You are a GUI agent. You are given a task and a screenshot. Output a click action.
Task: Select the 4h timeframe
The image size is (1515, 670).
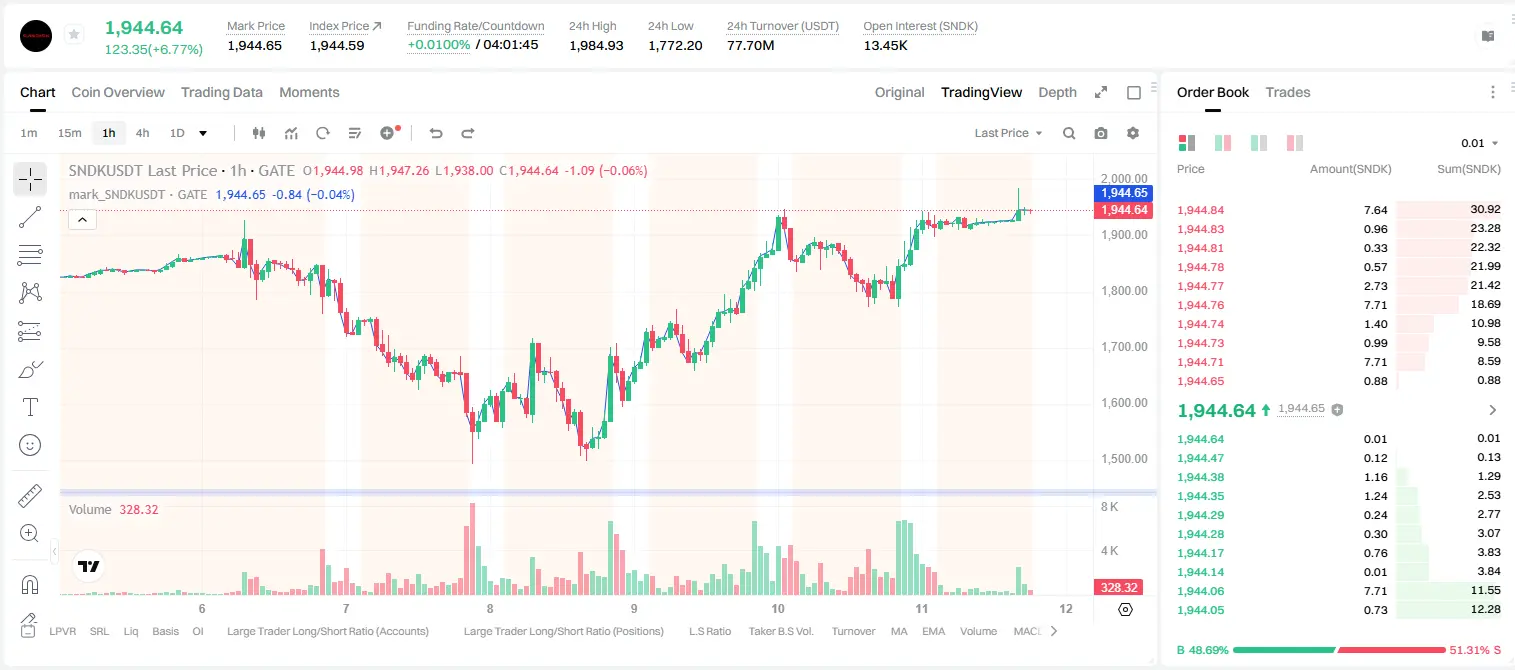click(142, 133)
